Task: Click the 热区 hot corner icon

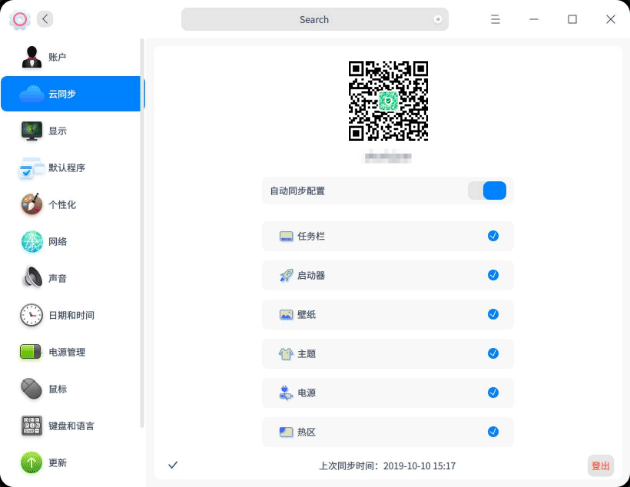Action: click(286, 432)
